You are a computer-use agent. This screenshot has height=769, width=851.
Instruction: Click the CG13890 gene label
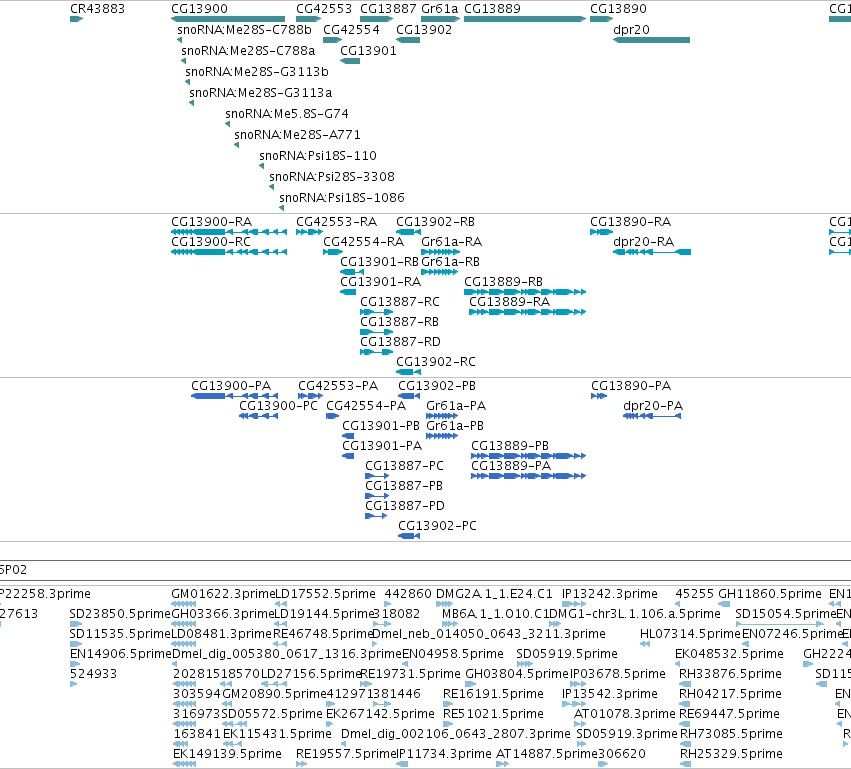click(618, 9)
